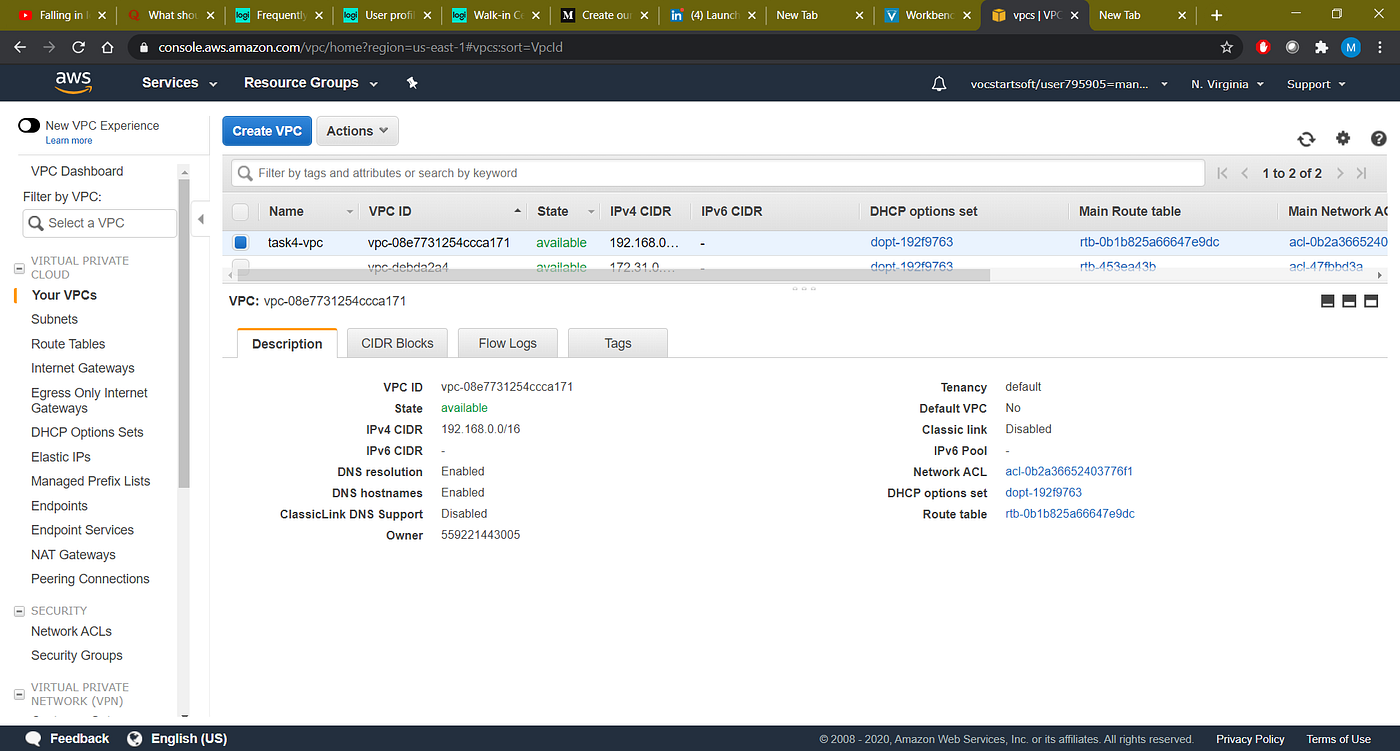The image size is (1400, 751).
Task: Switch to the Flow Logs tab
Action: 507,342
